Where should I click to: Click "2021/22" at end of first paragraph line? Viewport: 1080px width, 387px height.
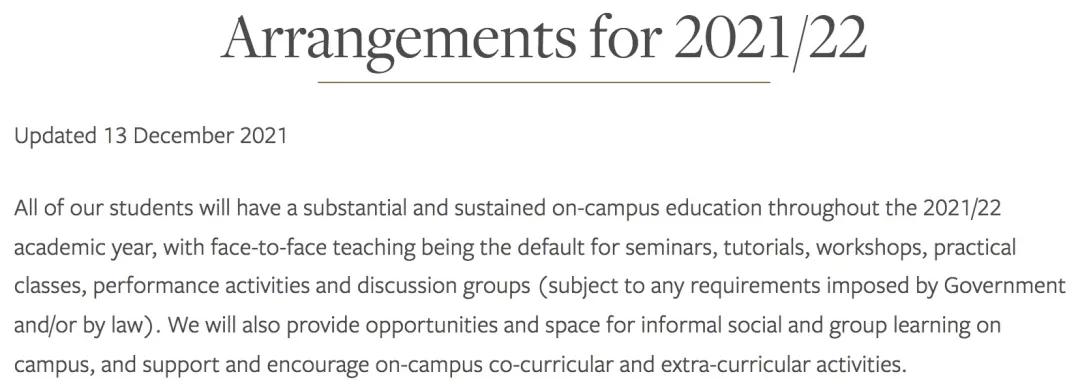(x=962, y=208)
